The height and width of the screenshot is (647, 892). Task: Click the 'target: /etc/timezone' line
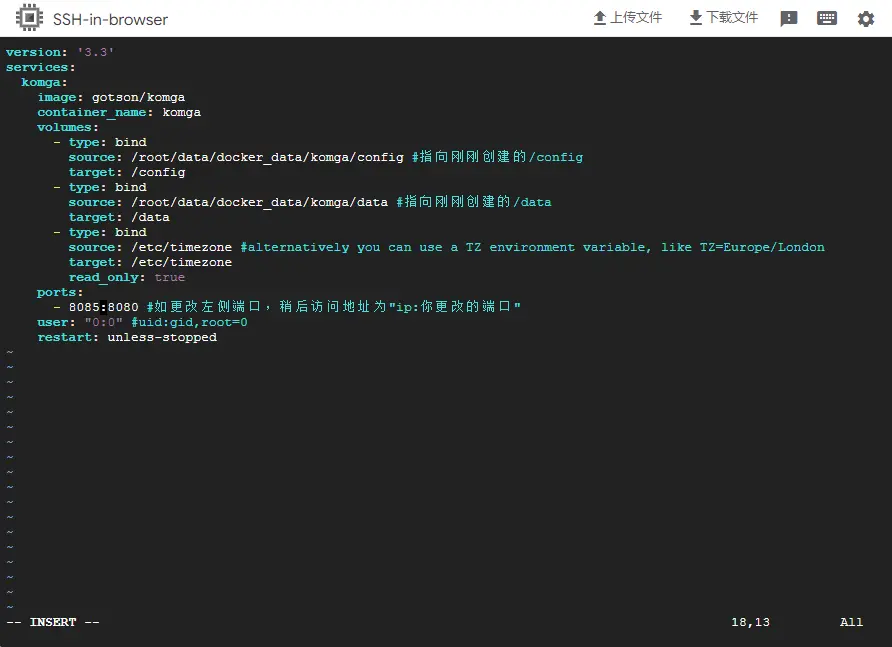150,262
